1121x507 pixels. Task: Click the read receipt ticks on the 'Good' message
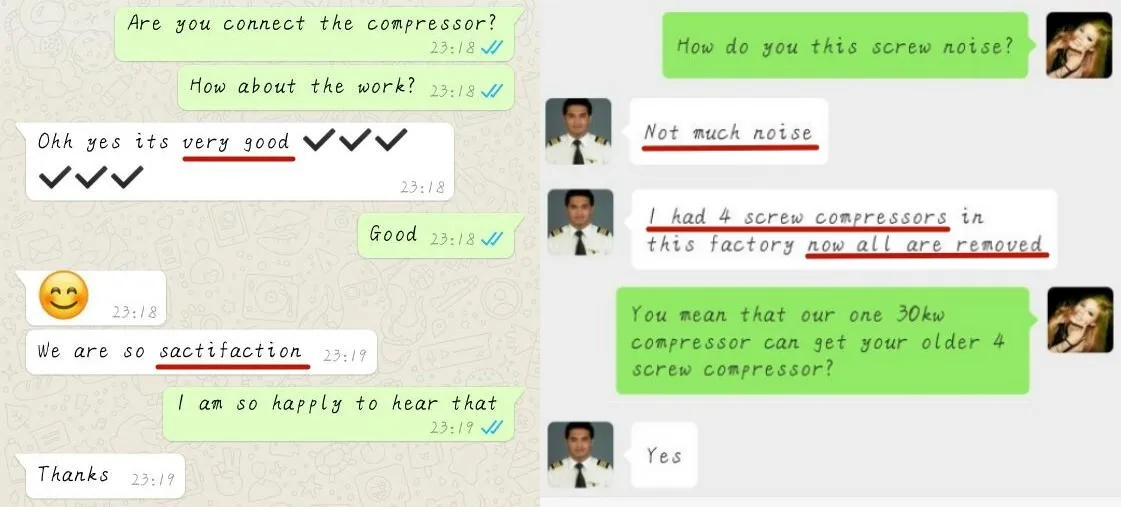click(492, 239)
